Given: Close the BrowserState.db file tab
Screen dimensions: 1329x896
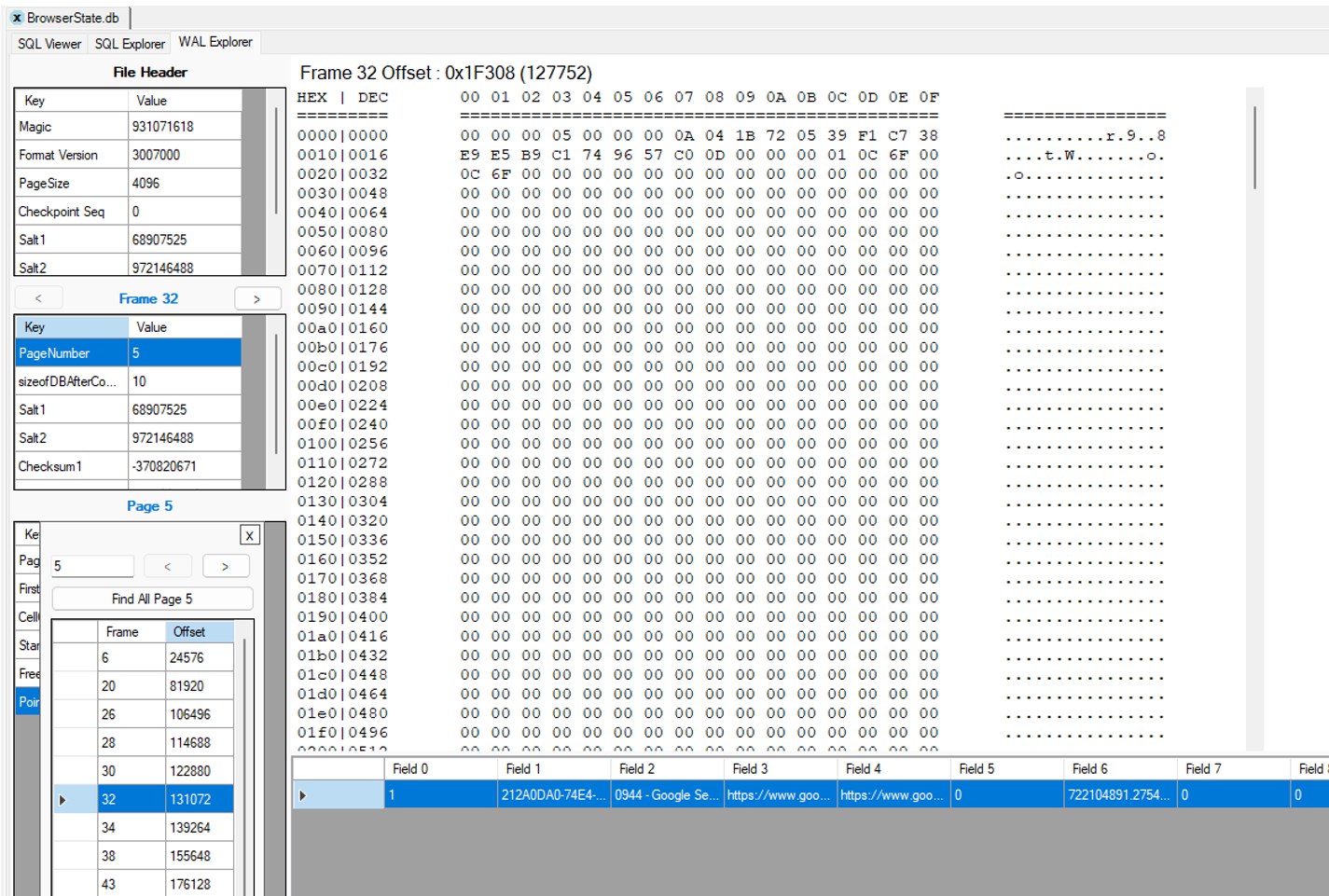Looking at the screenshot, I should coord(17,18).
